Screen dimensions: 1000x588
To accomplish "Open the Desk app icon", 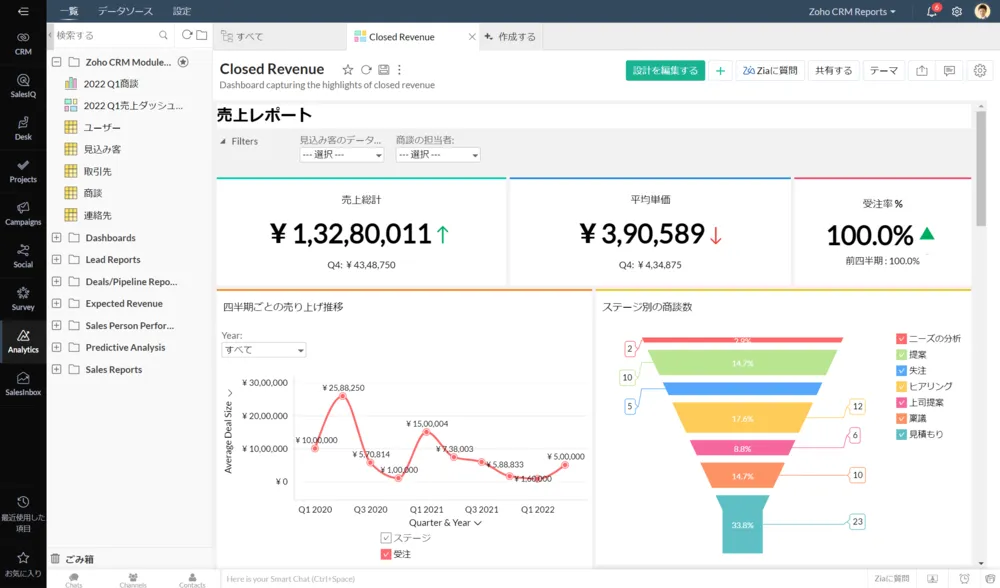I will (x=23, y=128).
